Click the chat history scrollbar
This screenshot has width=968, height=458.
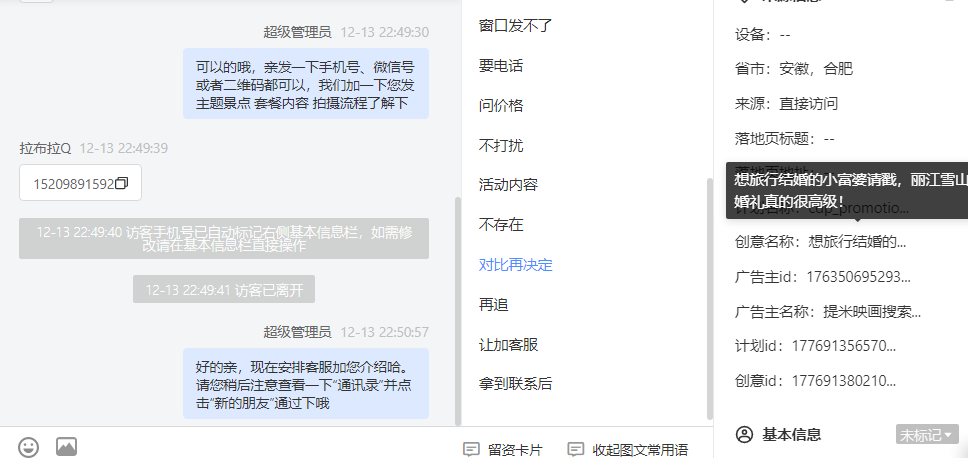457,311
